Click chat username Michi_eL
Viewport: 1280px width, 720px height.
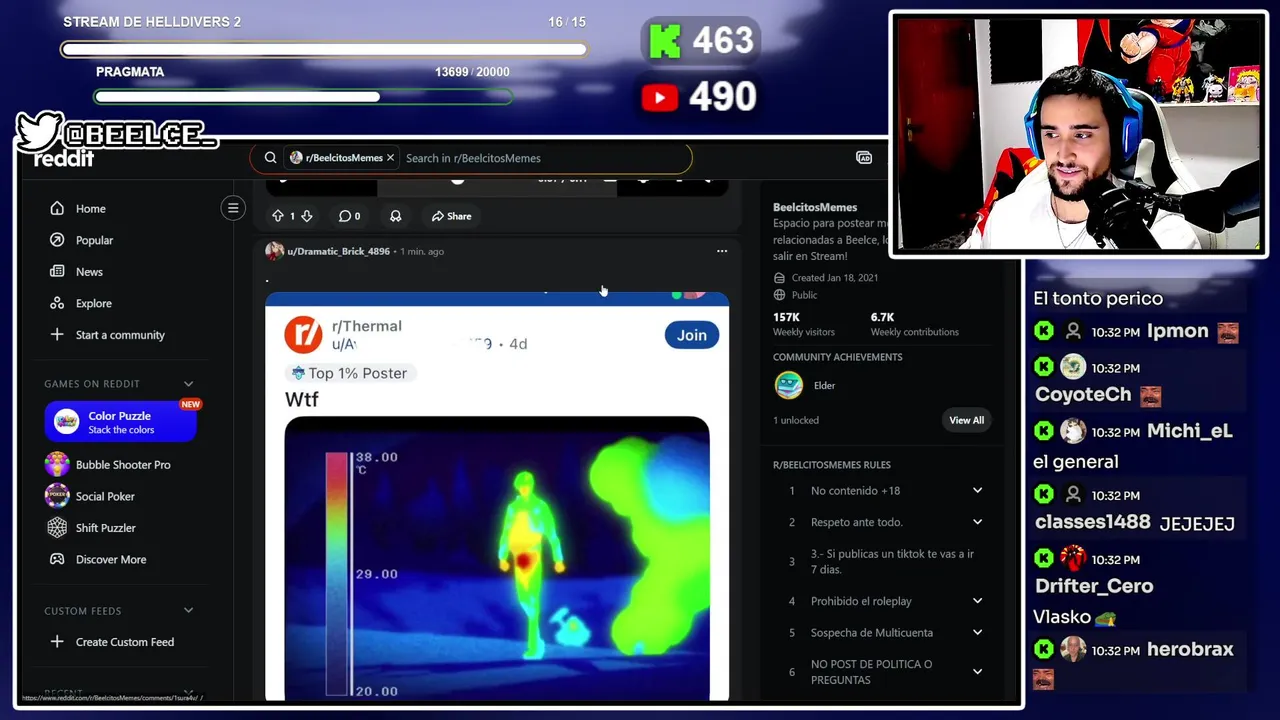click(1190, 431)
